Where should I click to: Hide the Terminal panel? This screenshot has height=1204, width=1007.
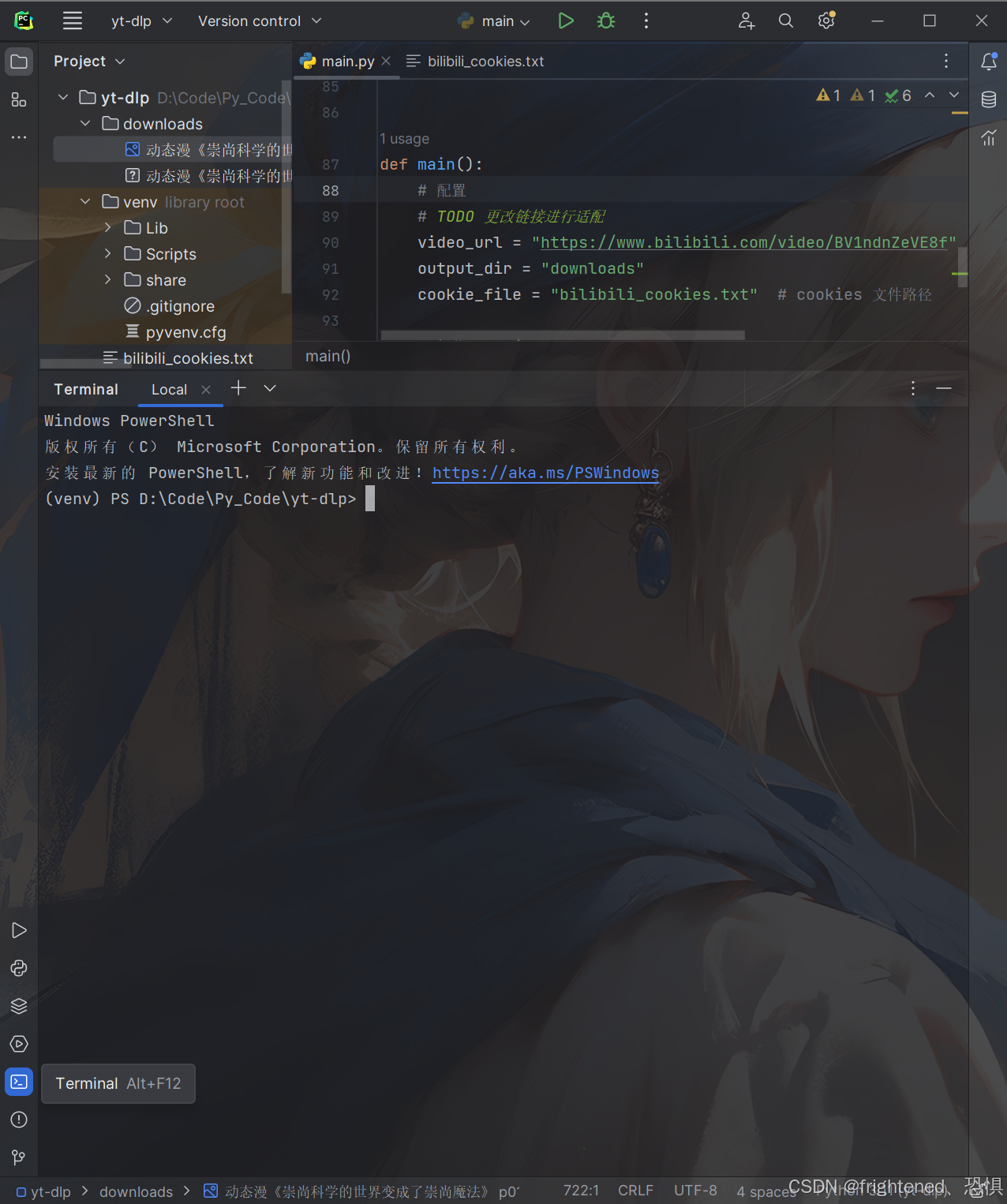944,388
